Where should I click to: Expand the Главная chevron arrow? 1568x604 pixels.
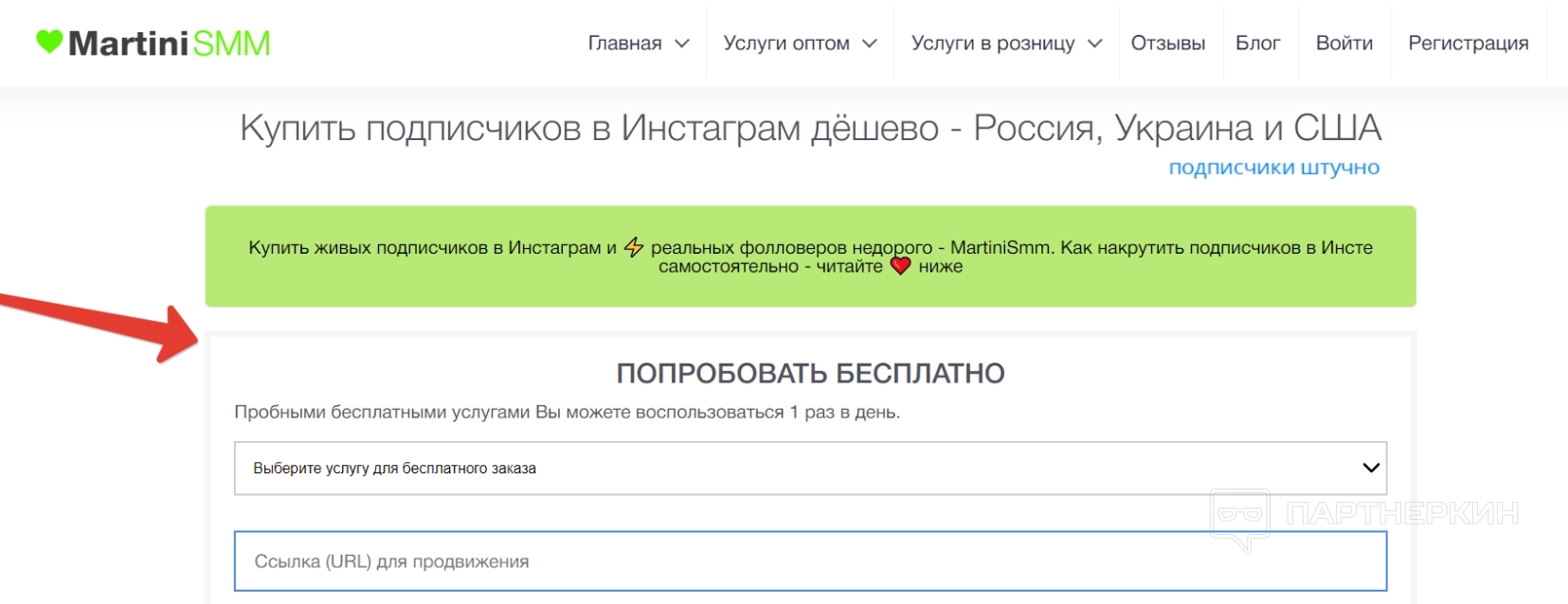click(x=682, y=44)
